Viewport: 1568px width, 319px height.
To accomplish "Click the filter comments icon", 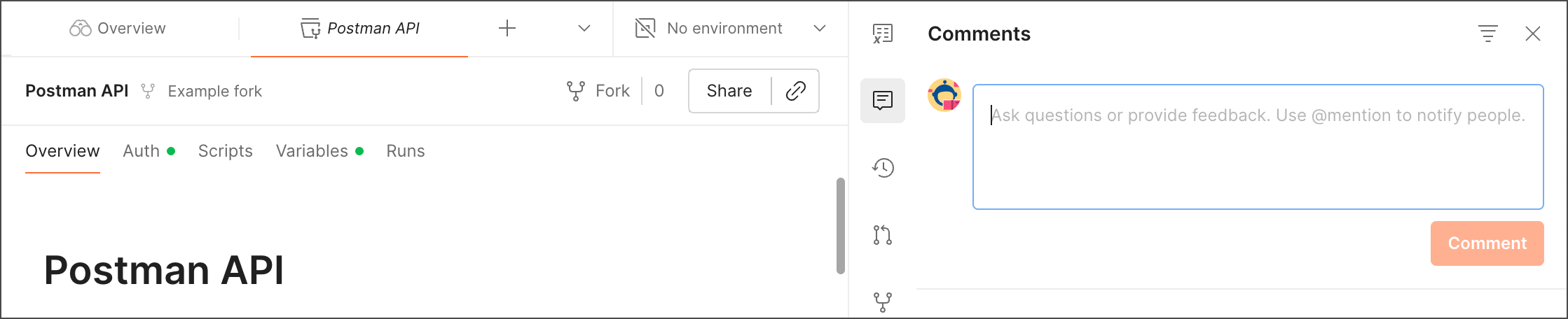I will click(1488, 34).
